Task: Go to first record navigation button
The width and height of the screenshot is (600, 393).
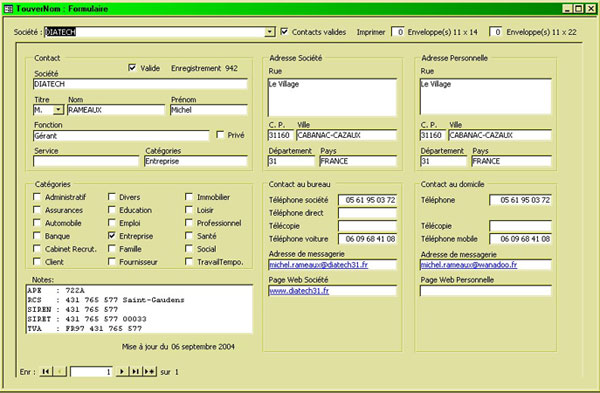Action: [x=46, y=371]
